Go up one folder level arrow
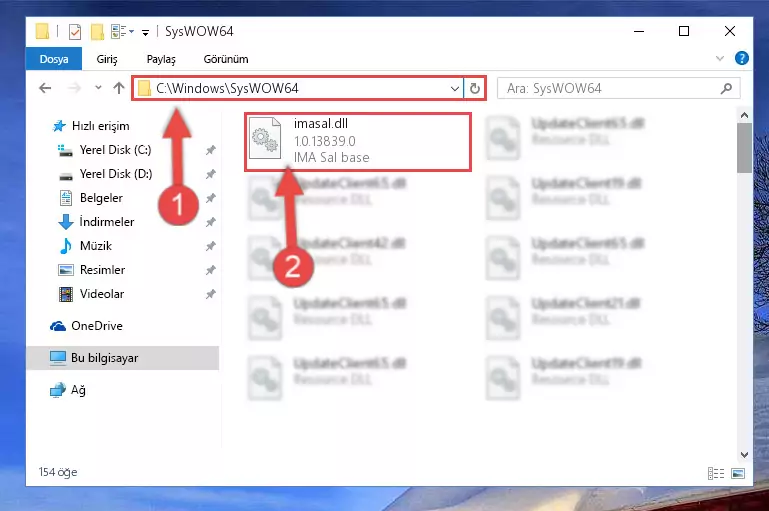Viewport: 769px width, 511px height. coord(119,88)
